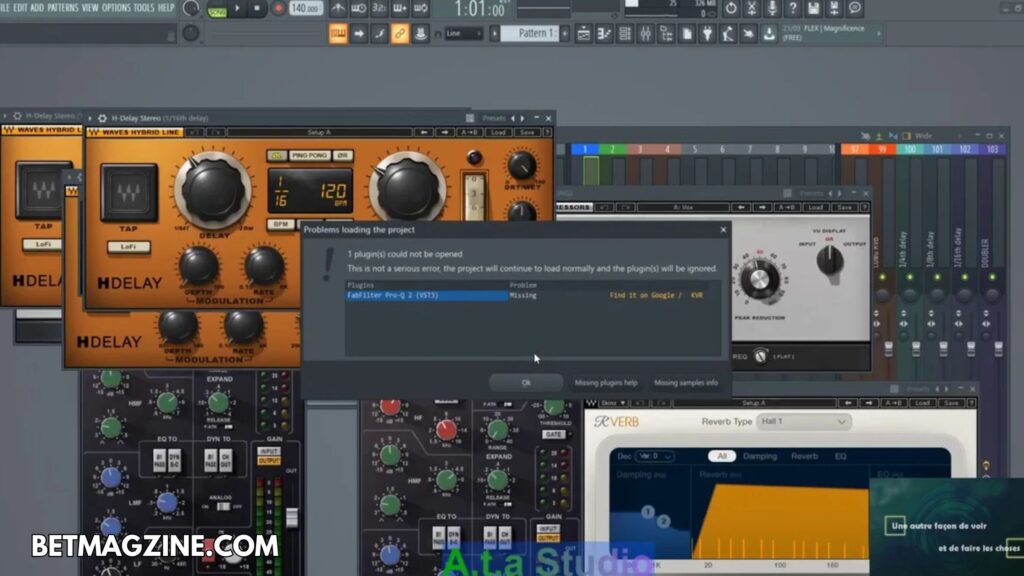Toggle PING PONG on H-Delay
This screenshot has width=1024, height=576.
click(310, 155)
